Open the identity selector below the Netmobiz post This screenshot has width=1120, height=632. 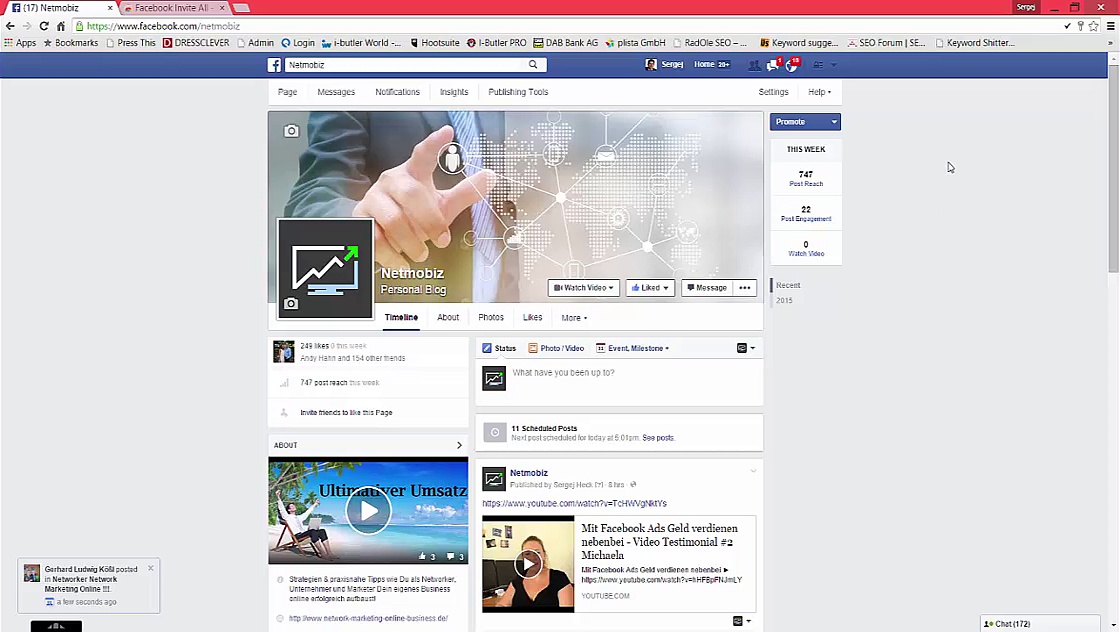[742, 621]
